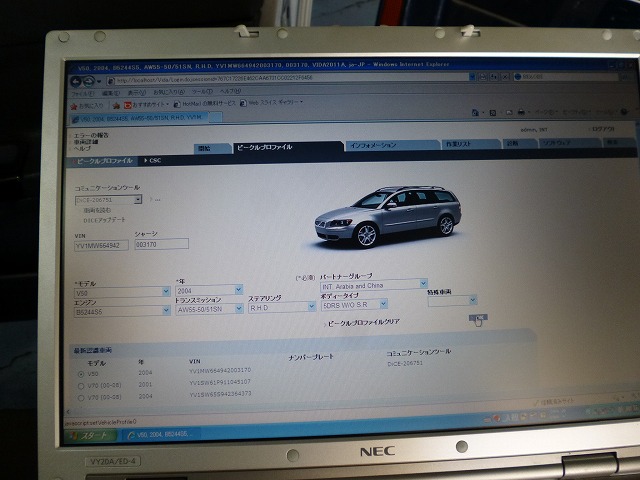Select the V70 (00-08) 2001 radio button
The height and width of the screenshot is (480, 640).
[81, 386]
